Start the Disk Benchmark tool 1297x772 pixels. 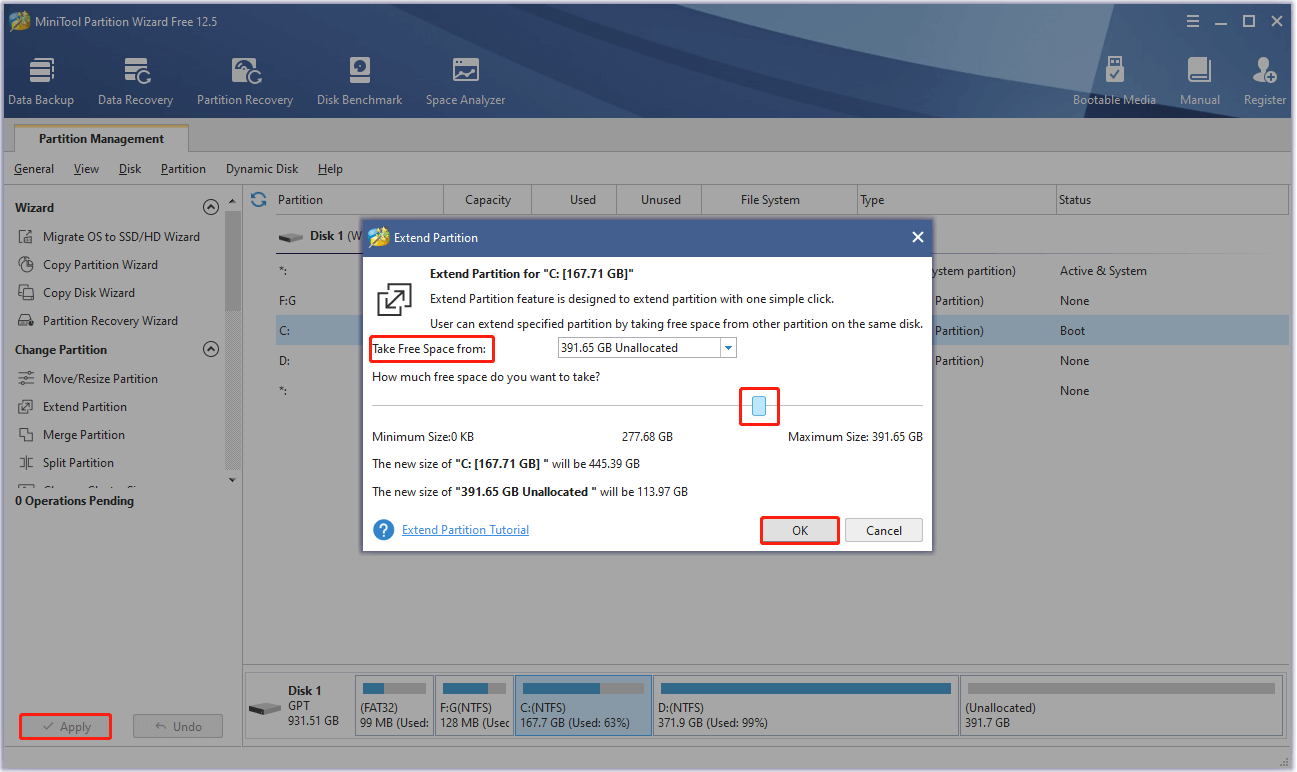point(359,82)
